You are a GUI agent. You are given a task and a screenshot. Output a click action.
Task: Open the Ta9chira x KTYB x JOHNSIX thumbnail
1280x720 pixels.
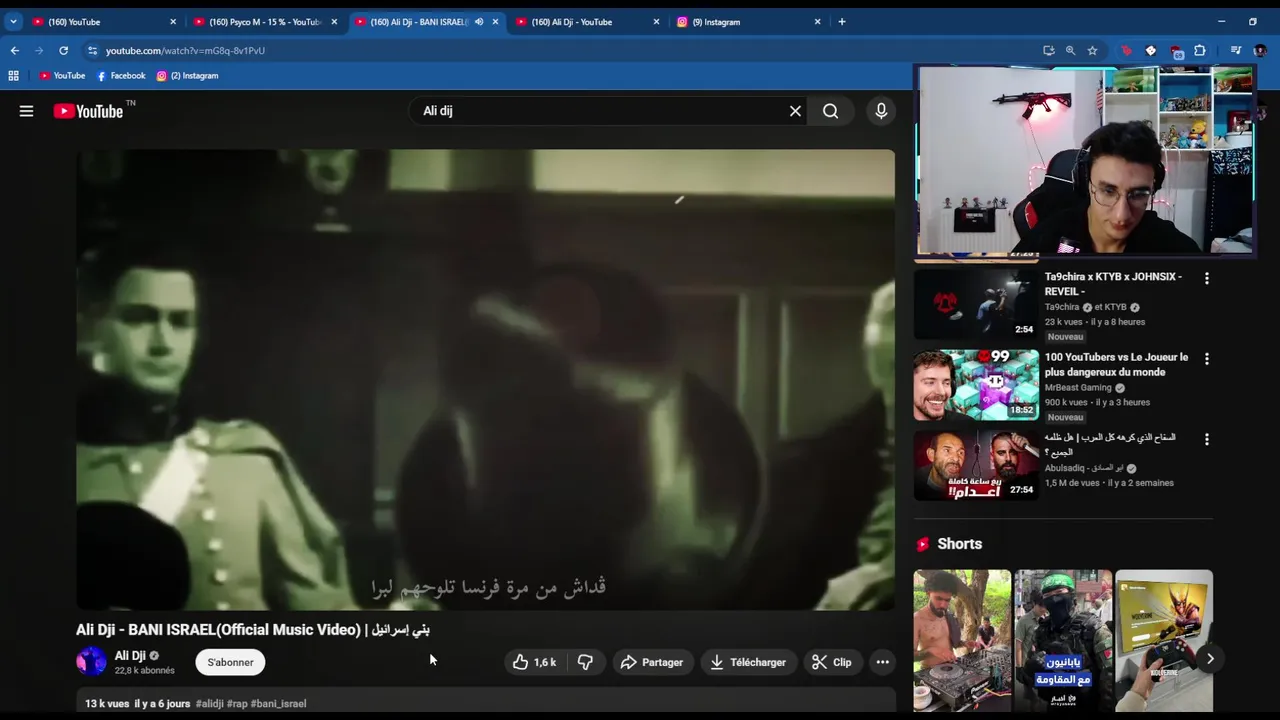tap(976, 304)
